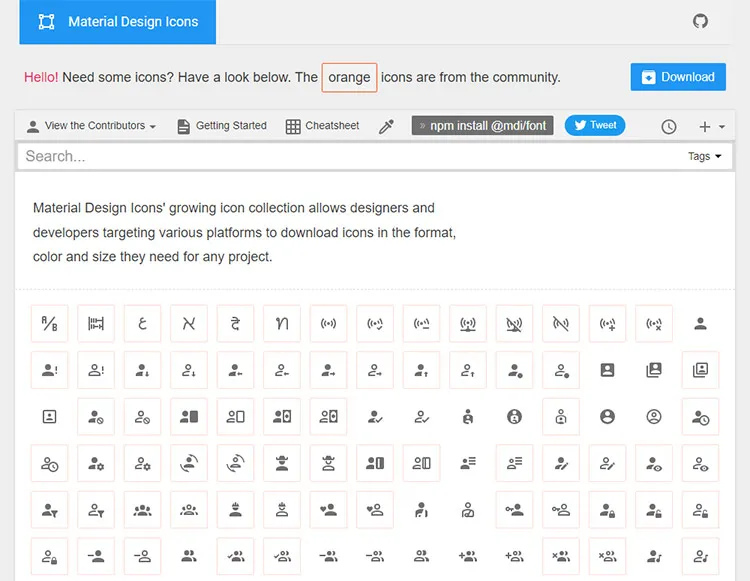The height and width of the screenshot is (581, 750).
Task: Open the access point network off icon
Action: point(514,323)
